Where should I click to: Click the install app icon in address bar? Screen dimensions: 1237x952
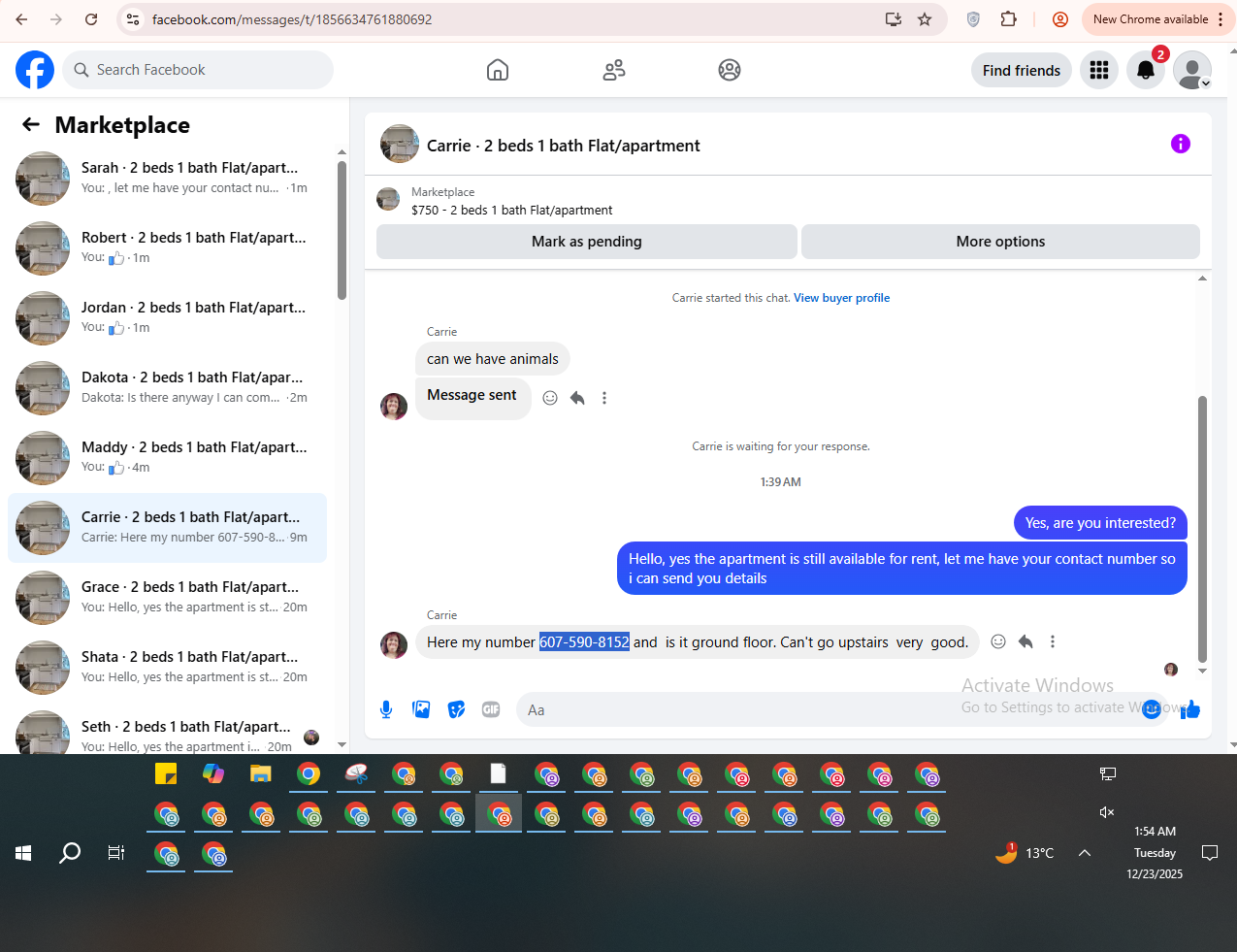coord(894,19)
